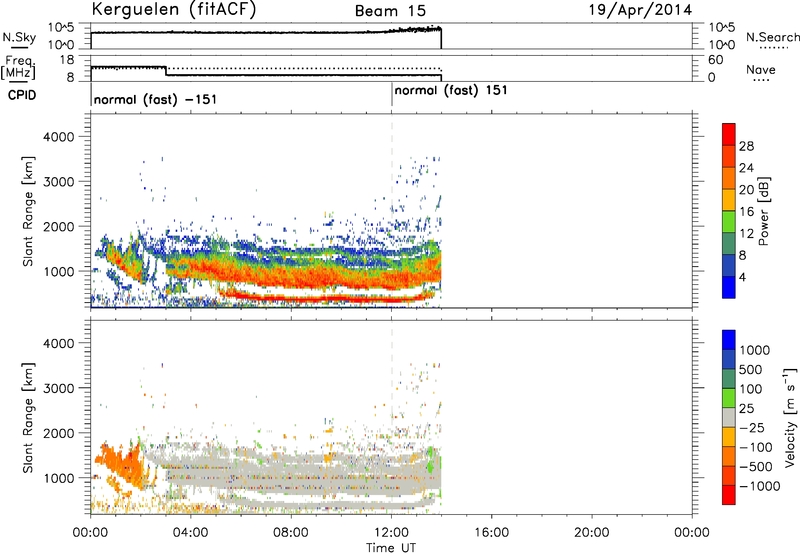This screenshot has height=554, width=800.
Task: Click the '4' value on power scale
Action: (742, 277)
